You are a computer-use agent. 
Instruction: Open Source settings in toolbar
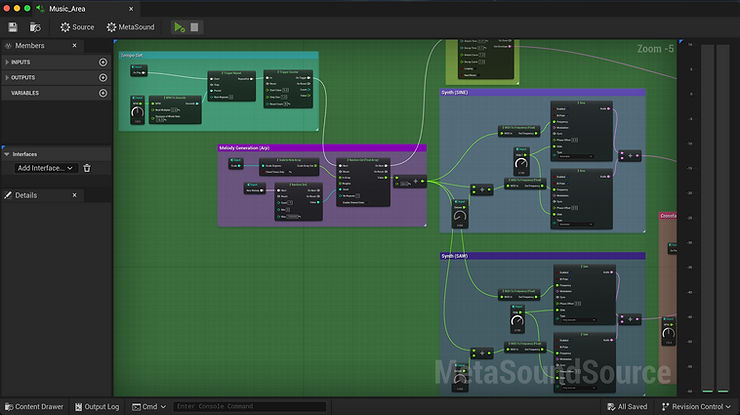pos(77,27)
